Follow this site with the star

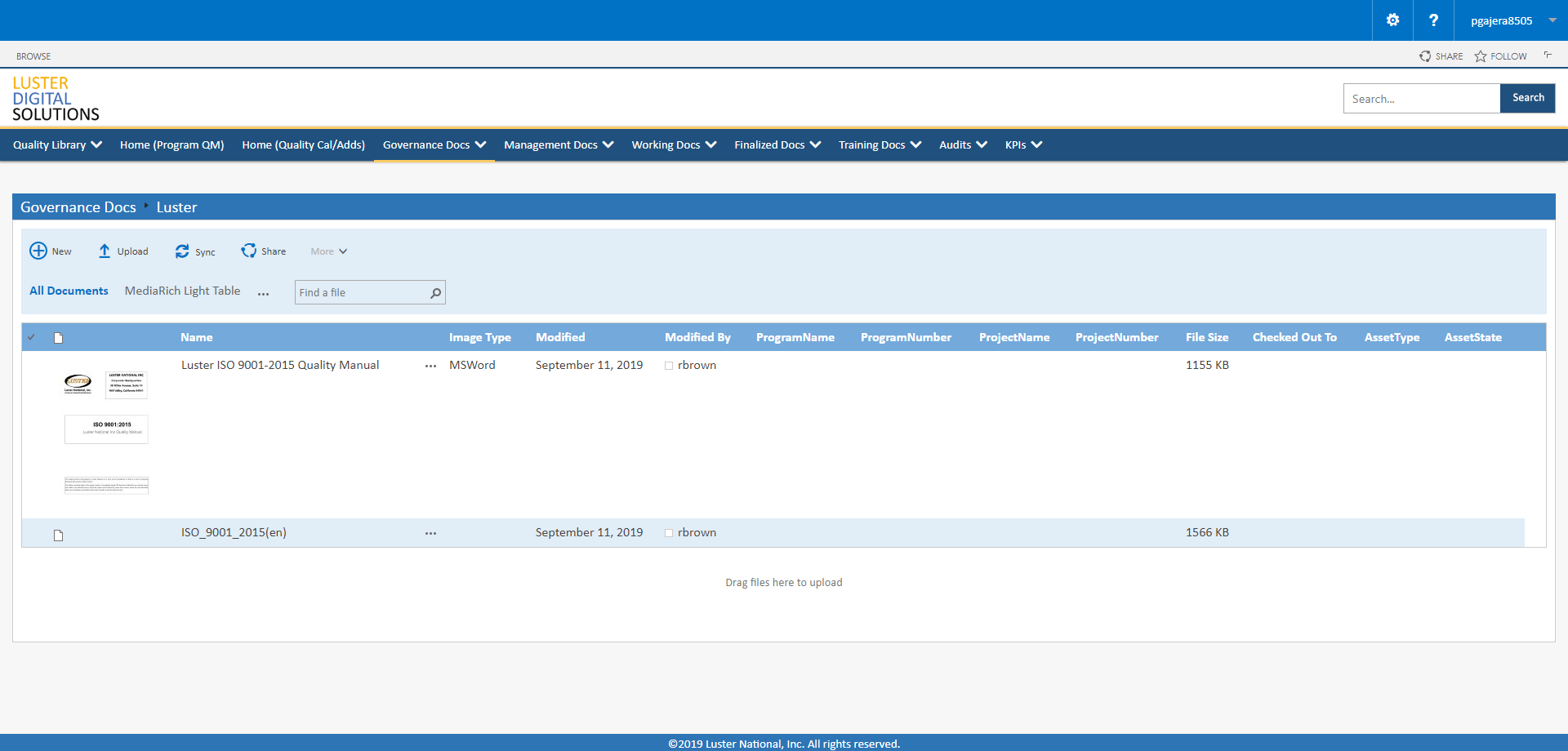[x=1500, y=56]
